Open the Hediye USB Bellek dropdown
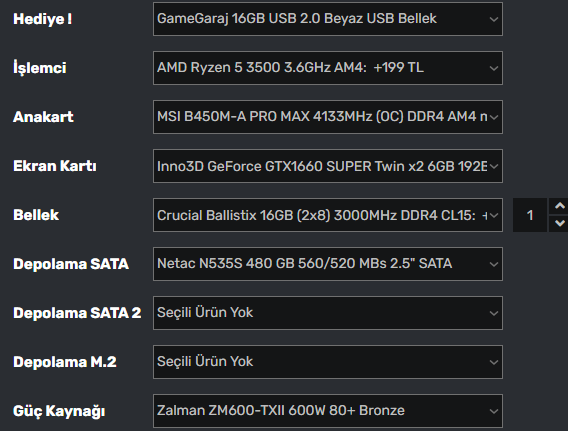 328,19
